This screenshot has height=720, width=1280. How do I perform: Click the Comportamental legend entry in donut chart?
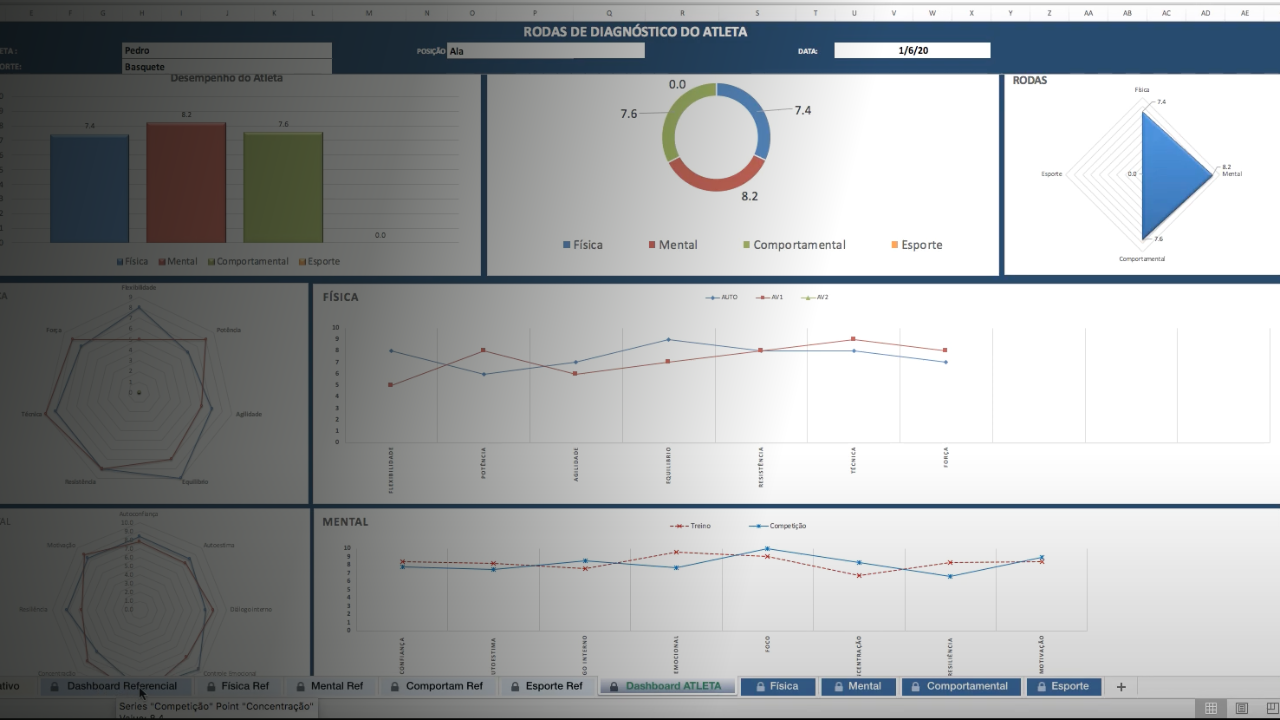click(798, 245)
